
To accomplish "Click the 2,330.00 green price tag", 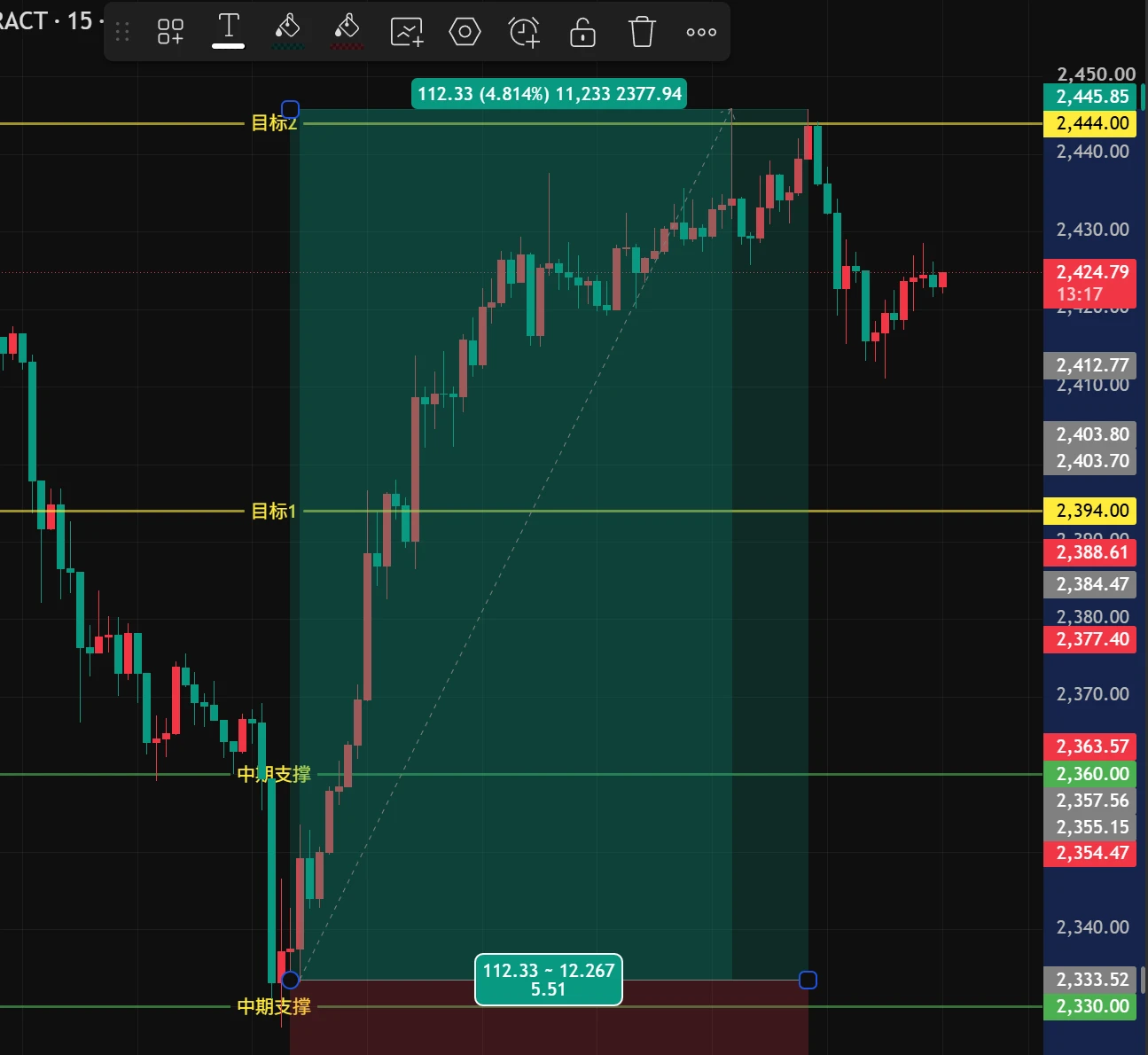I will click(1090, 1006).
